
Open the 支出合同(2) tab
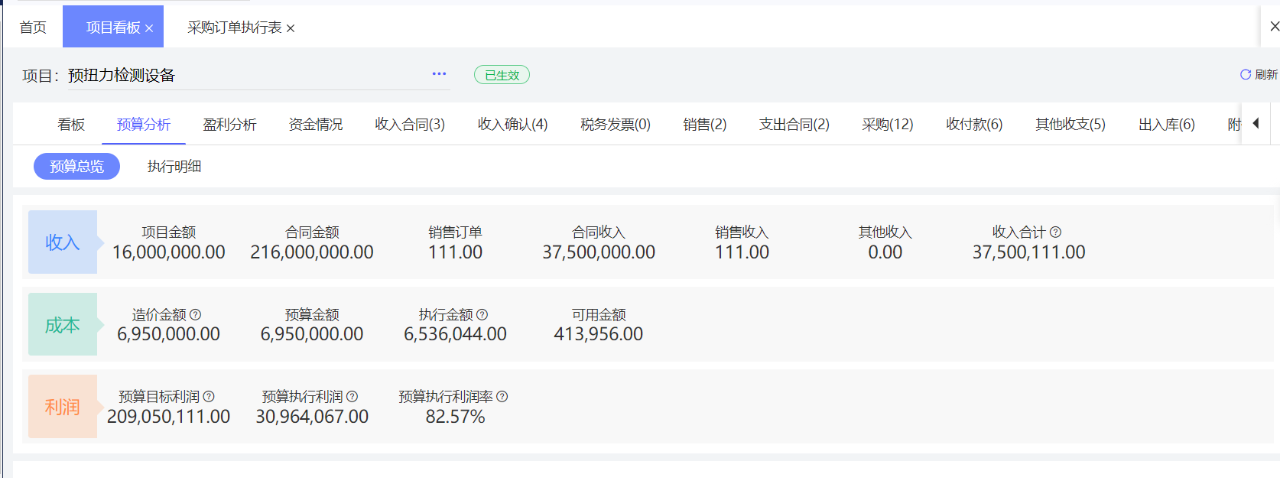pyautogui.click(x=794, y=125)
